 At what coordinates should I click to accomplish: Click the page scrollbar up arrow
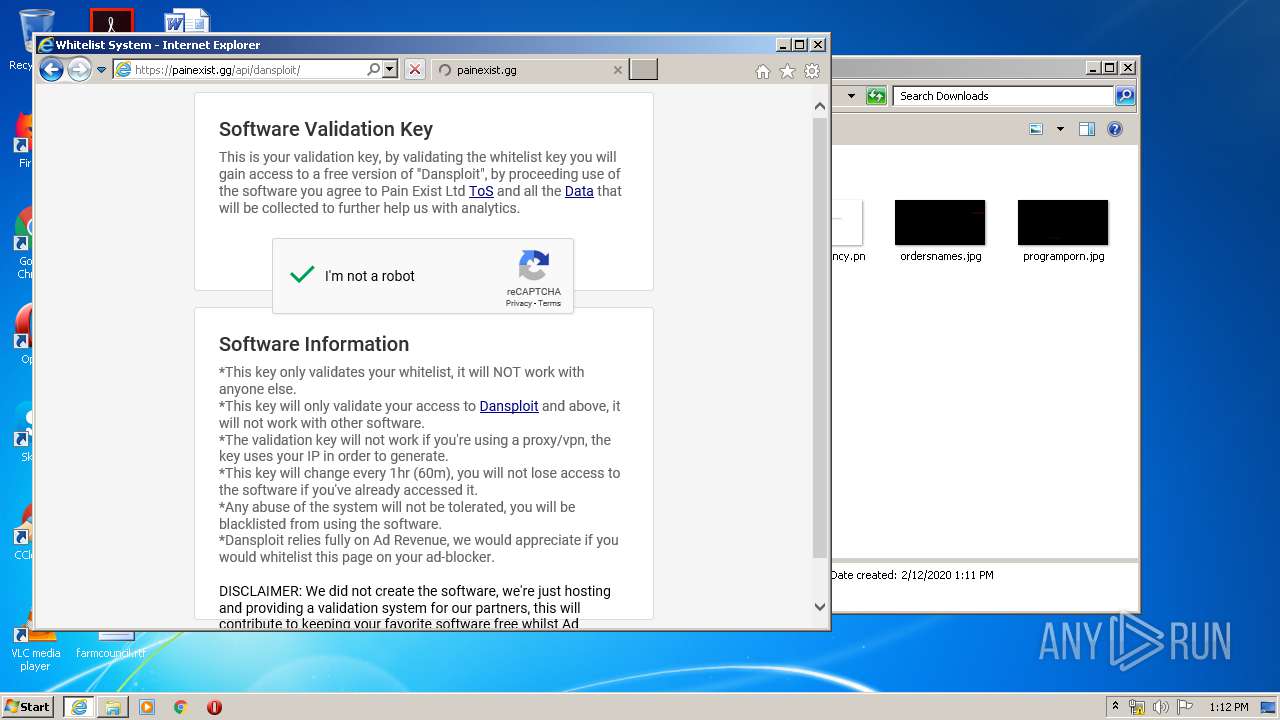click(x=820, y=106)
